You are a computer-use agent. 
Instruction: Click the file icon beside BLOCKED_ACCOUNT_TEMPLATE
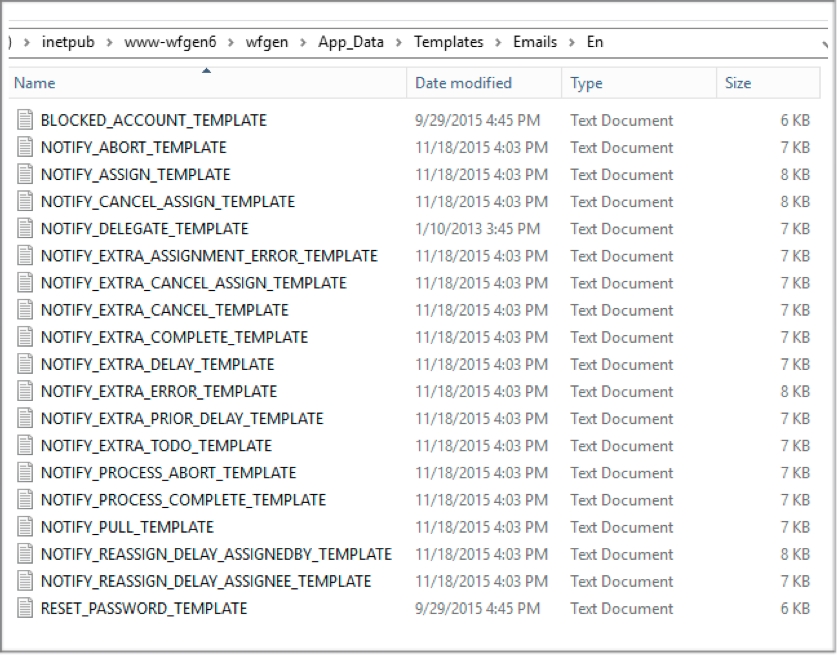[25, 121]
